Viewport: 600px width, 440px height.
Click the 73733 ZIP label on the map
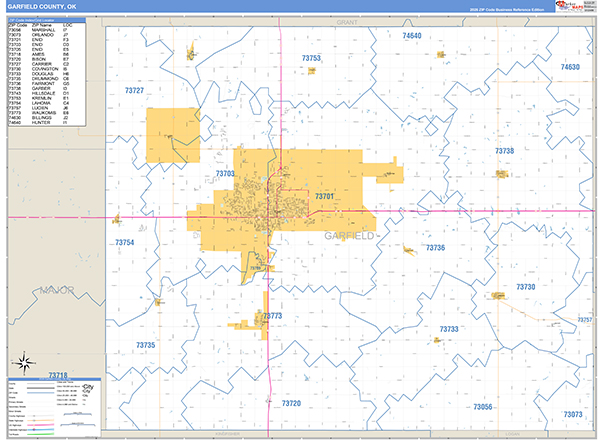click(x=449, y=329)
